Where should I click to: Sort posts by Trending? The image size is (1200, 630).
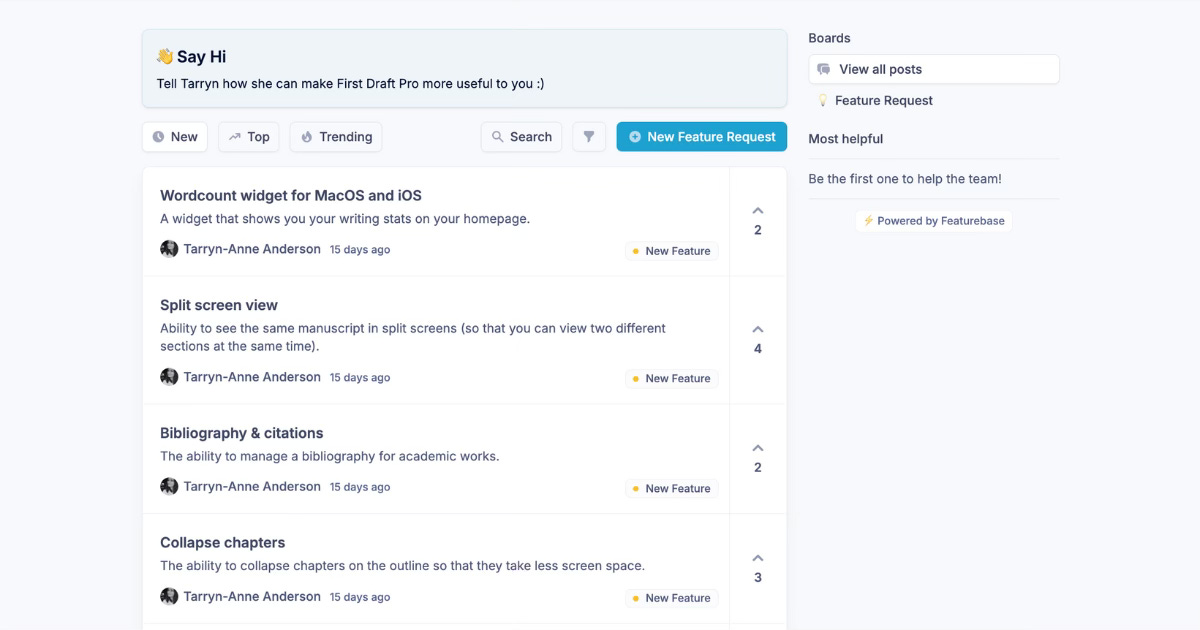(x=336, y=137)
